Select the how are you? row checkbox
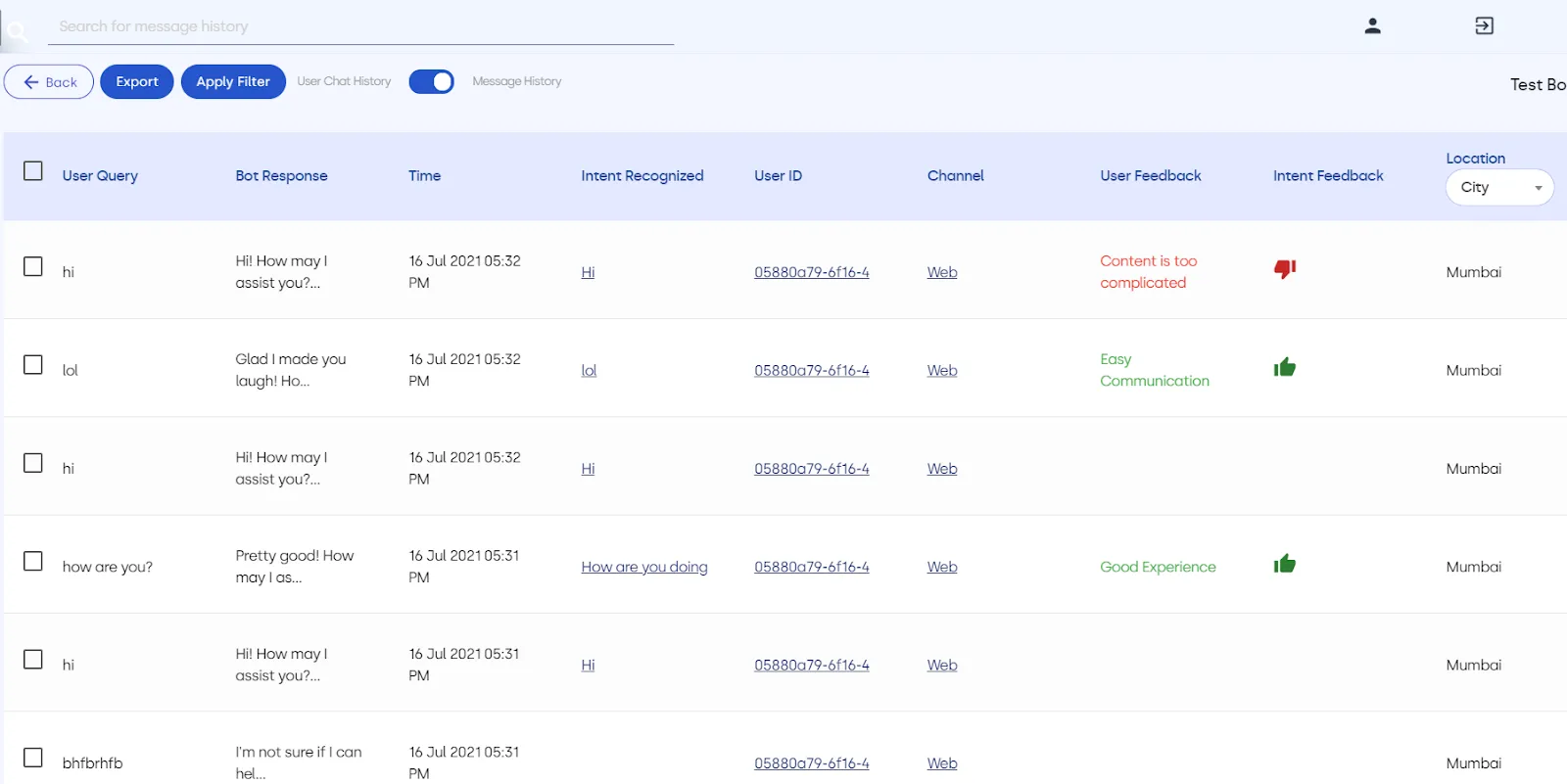Image resolution: width=1567 pixels, height=784 pixels. [x=33, y=562]
